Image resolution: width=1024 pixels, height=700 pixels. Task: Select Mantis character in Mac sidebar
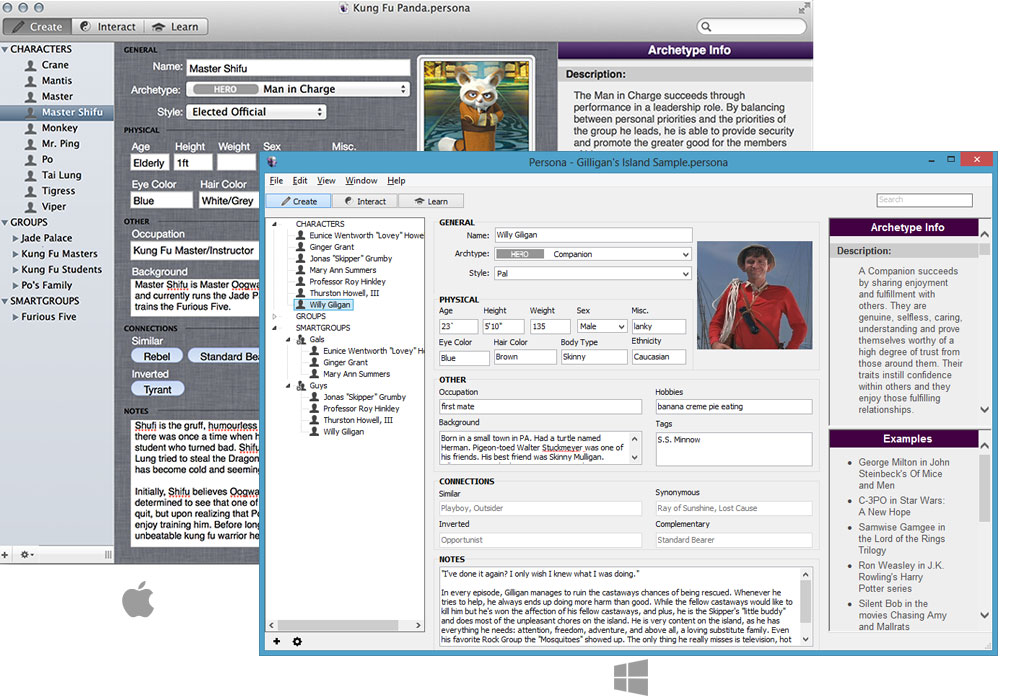coord(57,81)
